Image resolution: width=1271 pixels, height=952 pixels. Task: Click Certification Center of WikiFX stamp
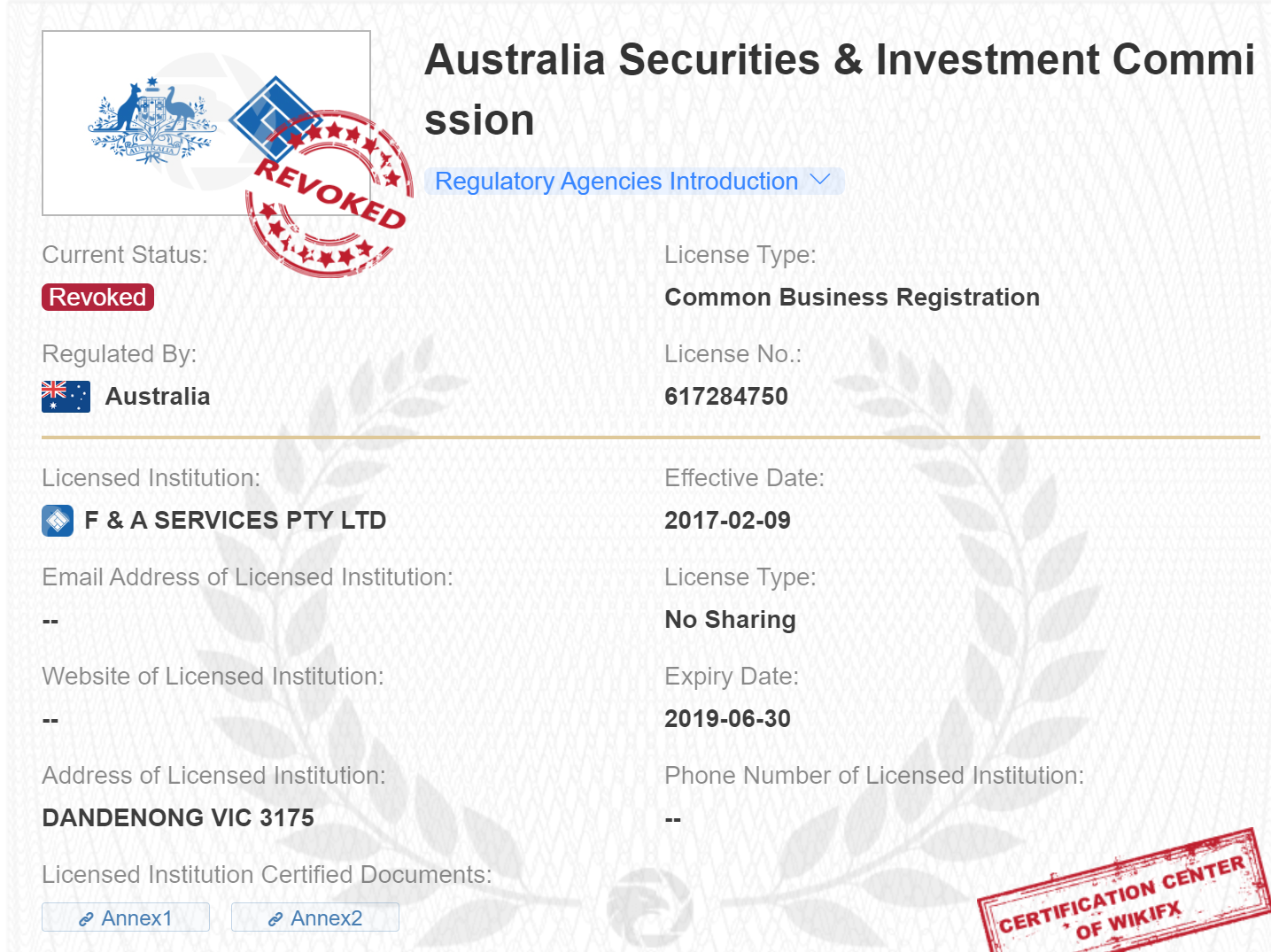[x=1123, y=894]
